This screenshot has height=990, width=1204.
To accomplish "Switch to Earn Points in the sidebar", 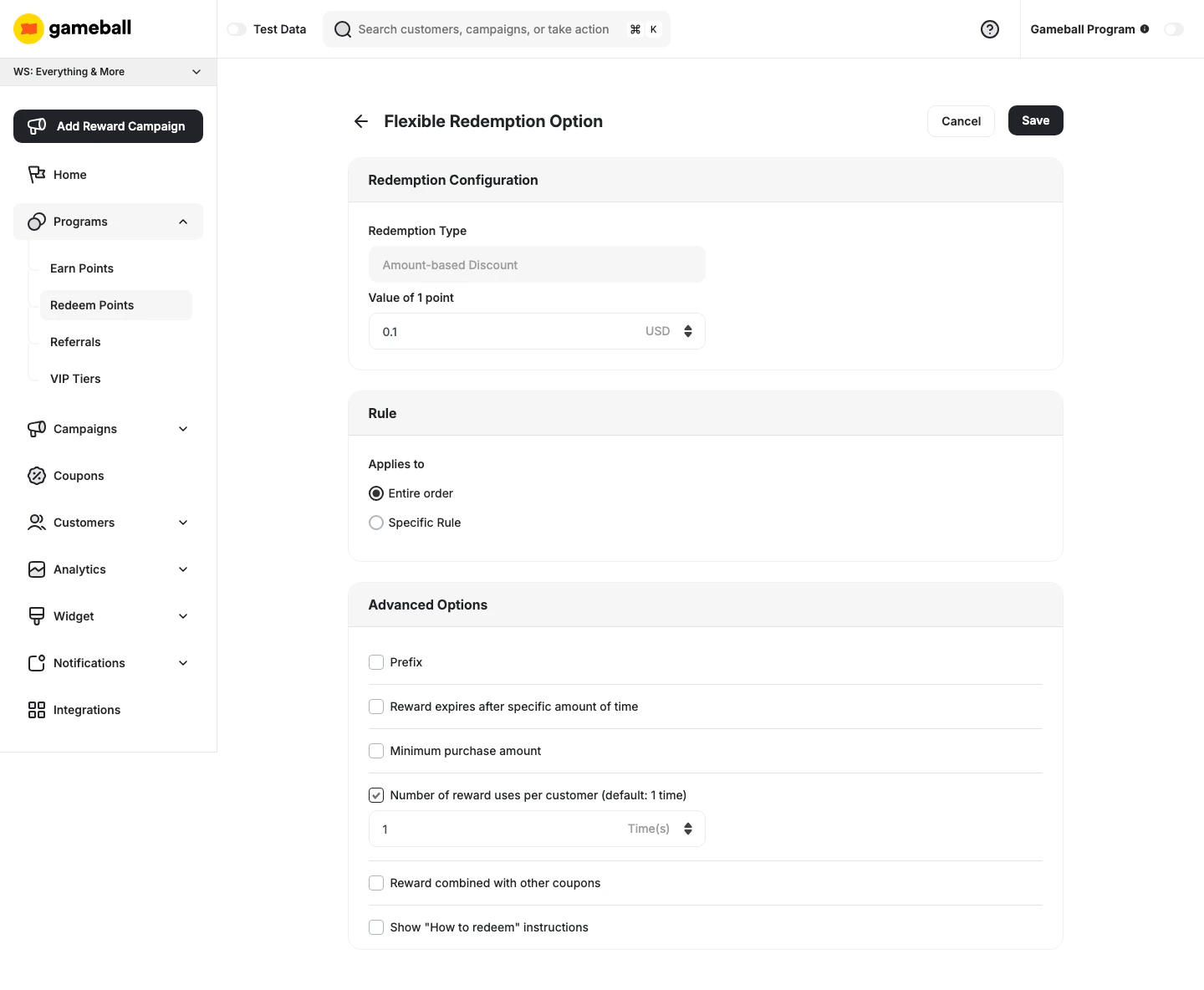I will tap(82, 268).
